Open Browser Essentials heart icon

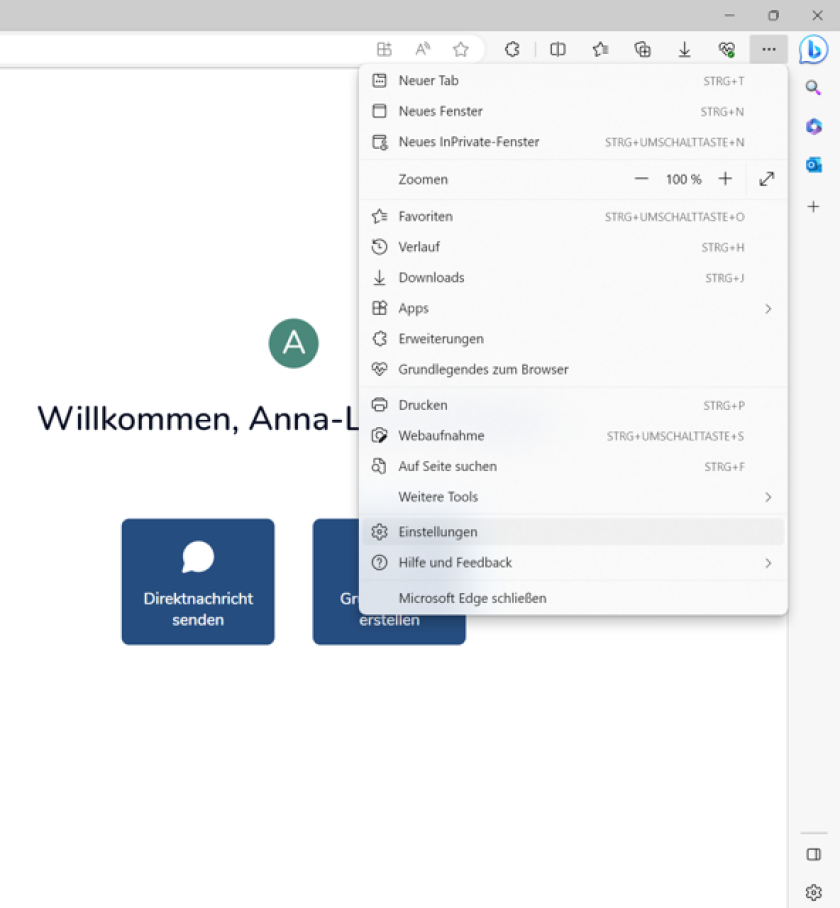(726, 48)
